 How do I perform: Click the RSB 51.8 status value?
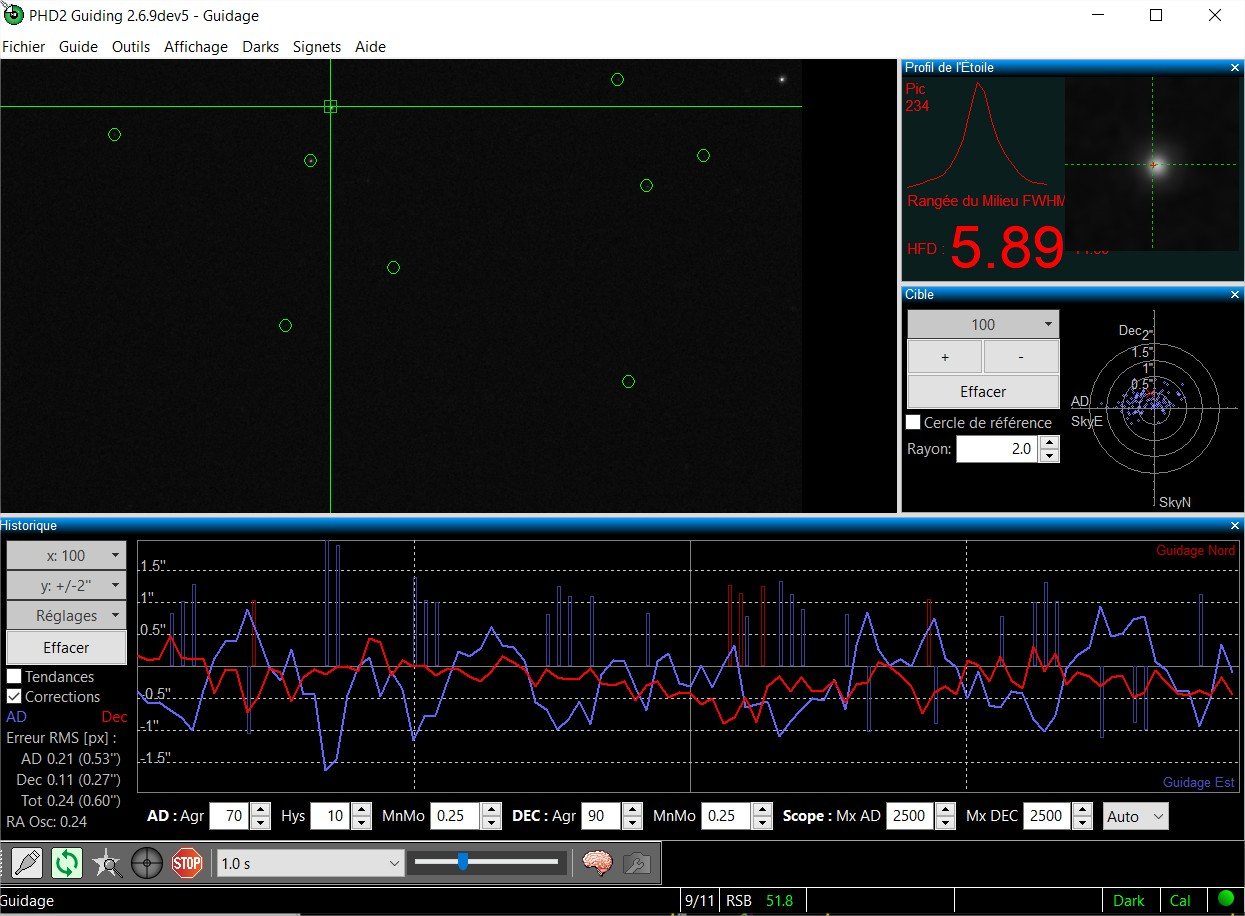point(759,900)
